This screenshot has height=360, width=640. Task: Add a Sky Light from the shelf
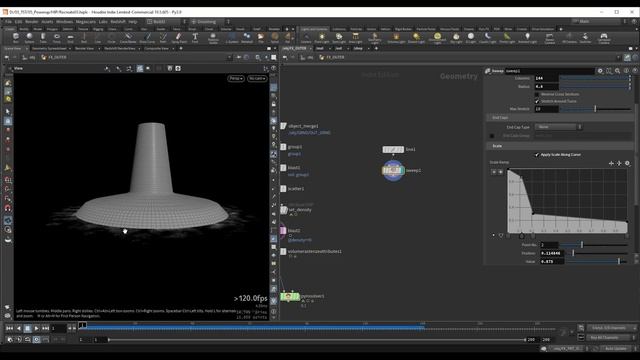tap(456, 38)
